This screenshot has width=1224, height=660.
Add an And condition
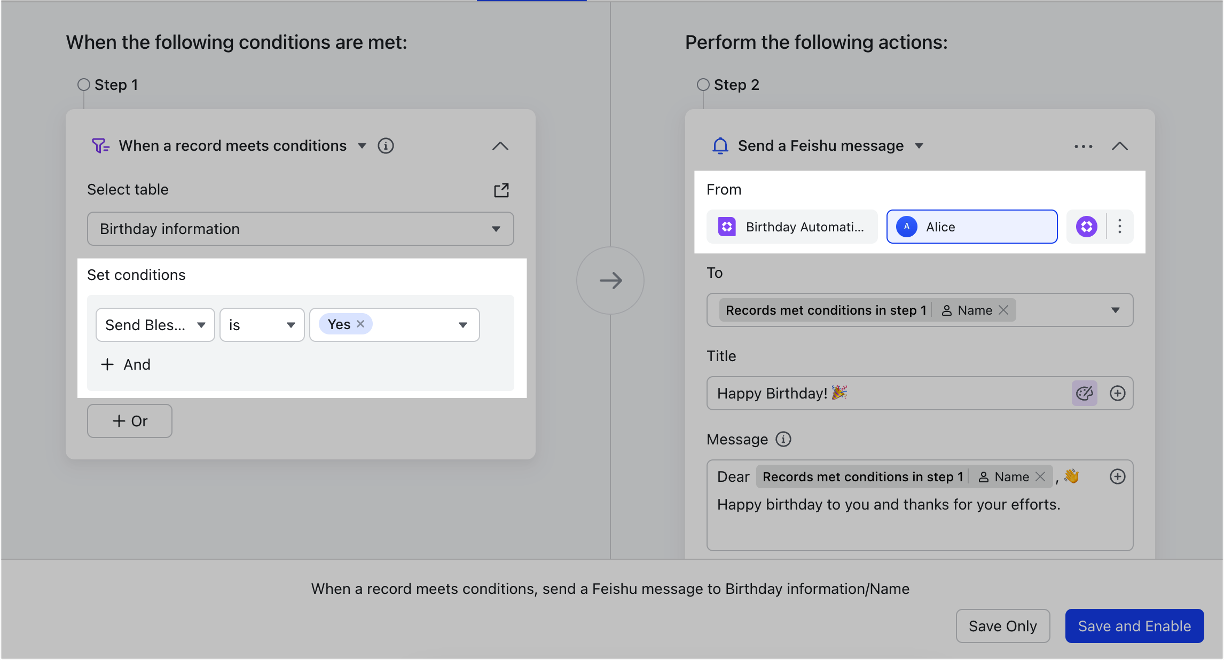tap(126, 365)
